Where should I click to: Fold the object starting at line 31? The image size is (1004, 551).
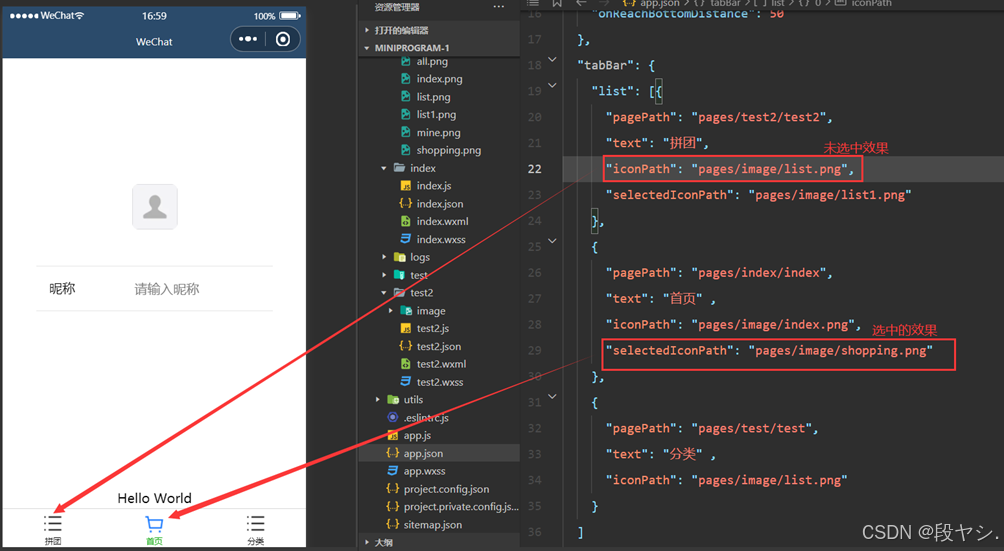pos(552,397)
